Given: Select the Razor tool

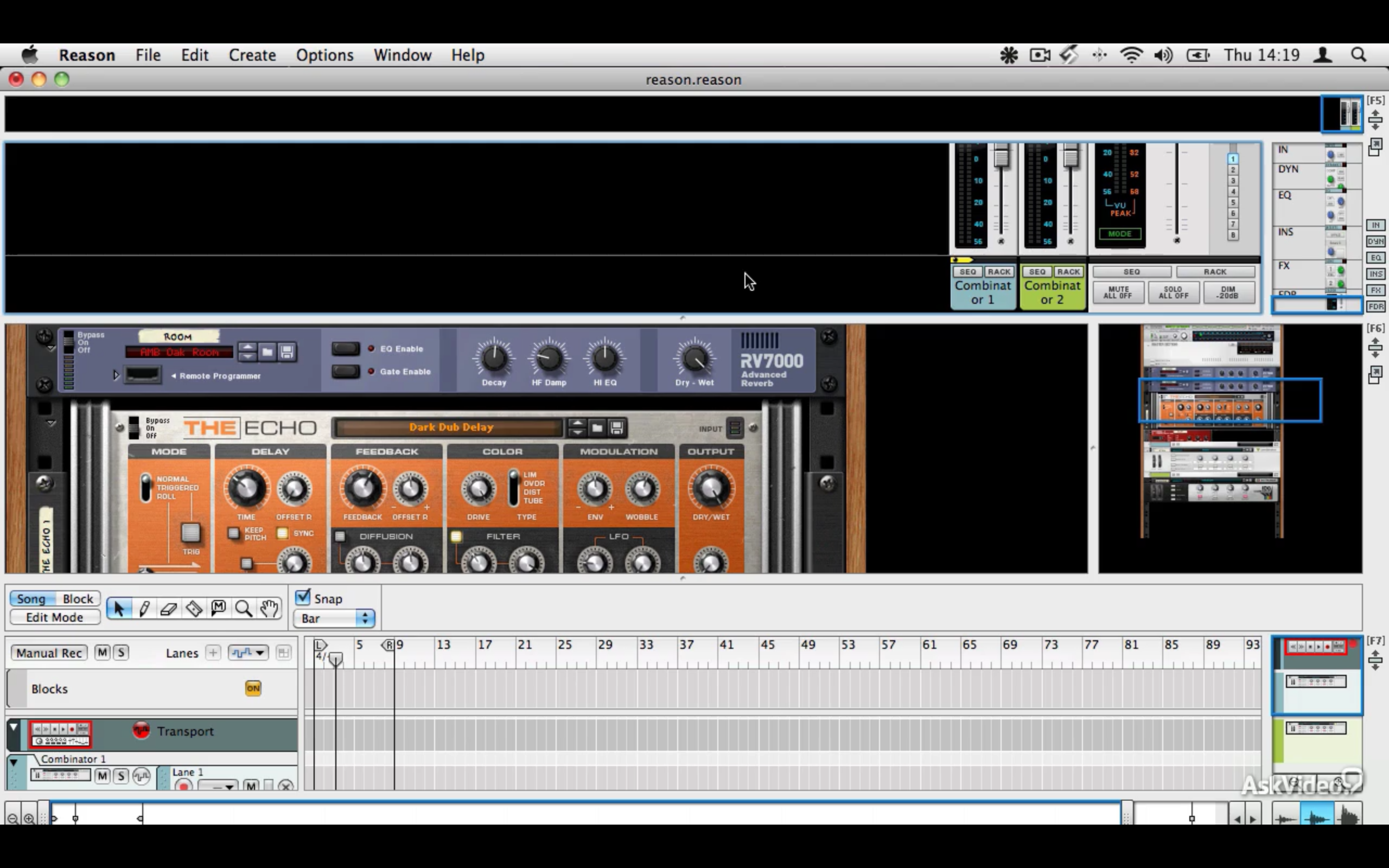Looking at the screenshot, I should point(194,609).
